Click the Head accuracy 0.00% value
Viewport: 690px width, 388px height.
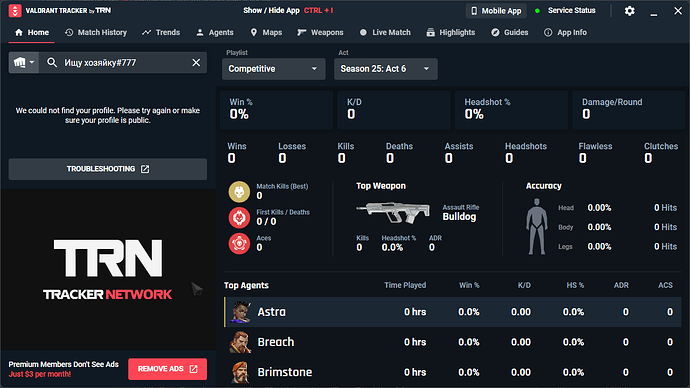click(599, 208)
